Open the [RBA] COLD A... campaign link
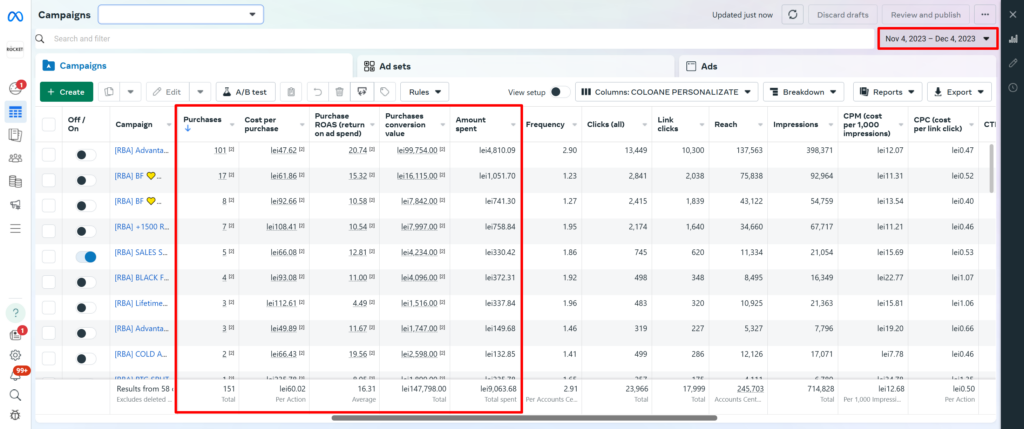This screenshot has width=1024, height=429. (142, 354)
